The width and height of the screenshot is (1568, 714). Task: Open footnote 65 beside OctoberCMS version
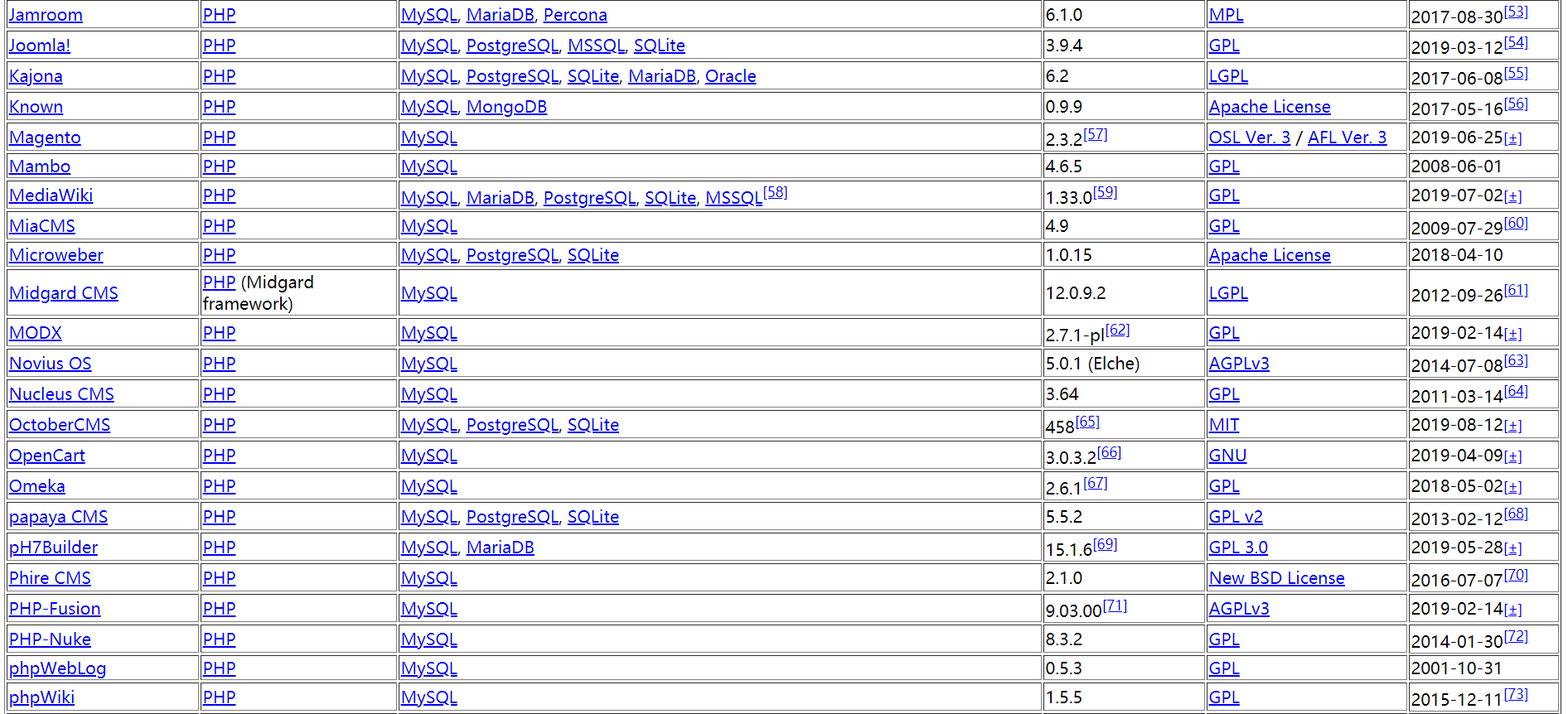coord(1087,422)
